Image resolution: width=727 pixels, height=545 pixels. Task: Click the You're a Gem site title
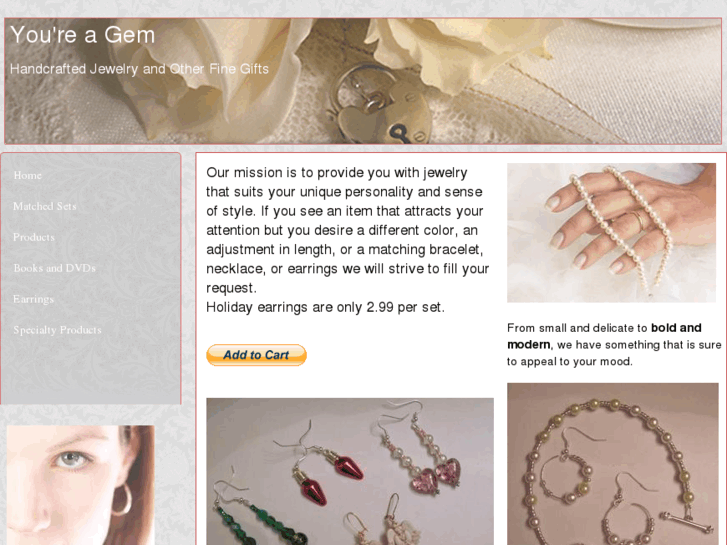83,35
